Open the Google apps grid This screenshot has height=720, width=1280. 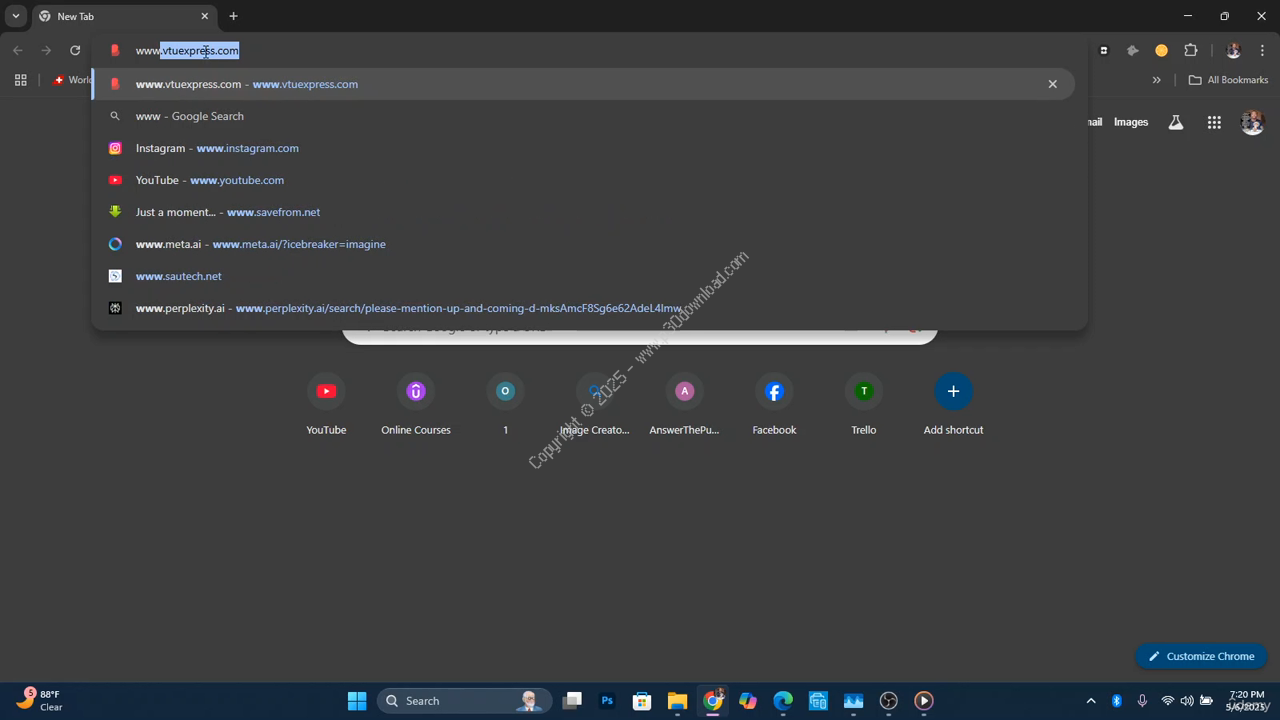1214,122
